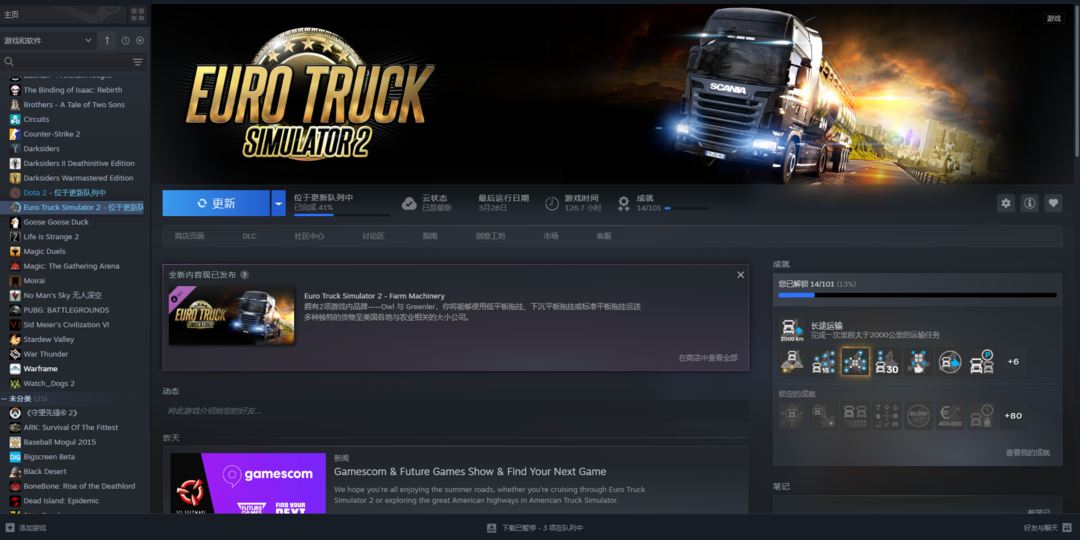Click the Bigscreen Beta icon

coord(15,457)
